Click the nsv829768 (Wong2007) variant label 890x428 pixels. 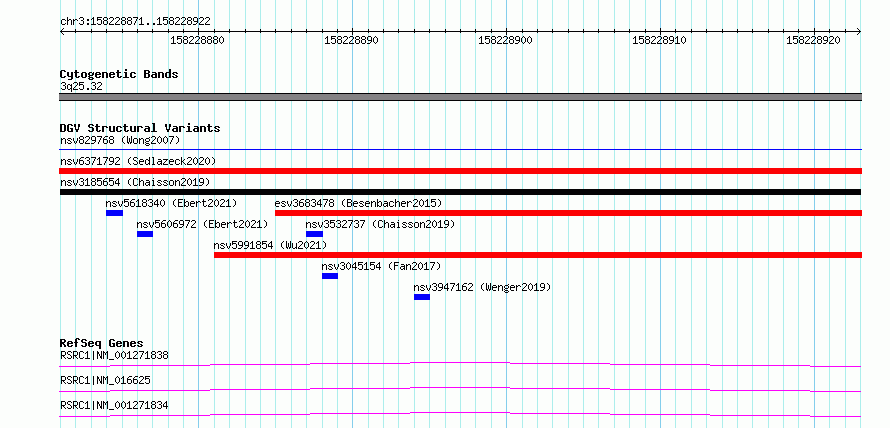click(x=120, y=140)
